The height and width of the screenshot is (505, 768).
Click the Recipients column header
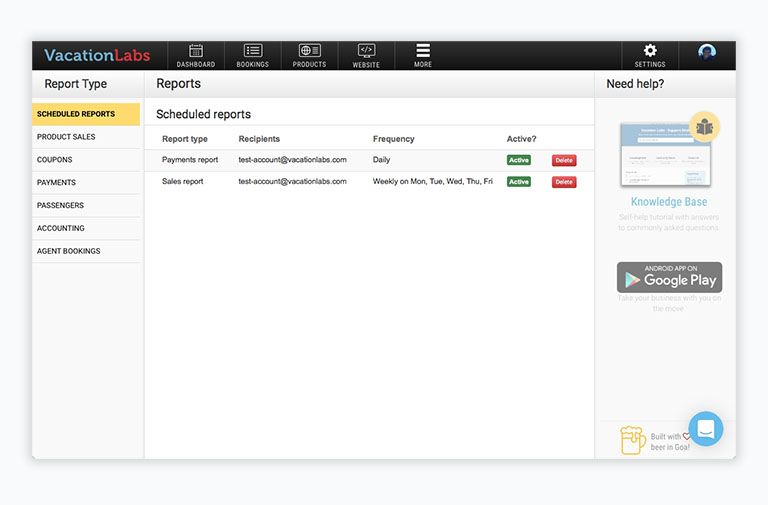point(259,139)
